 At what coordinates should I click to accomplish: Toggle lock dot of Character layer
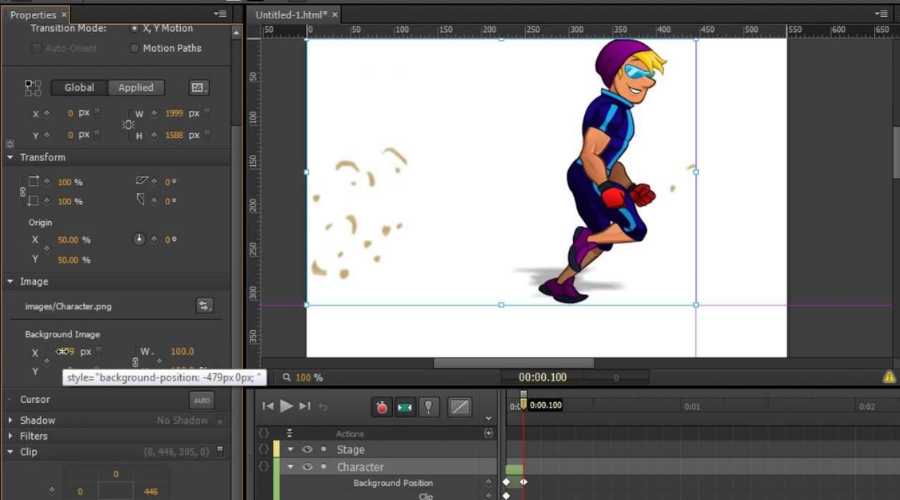click(324, 467)
